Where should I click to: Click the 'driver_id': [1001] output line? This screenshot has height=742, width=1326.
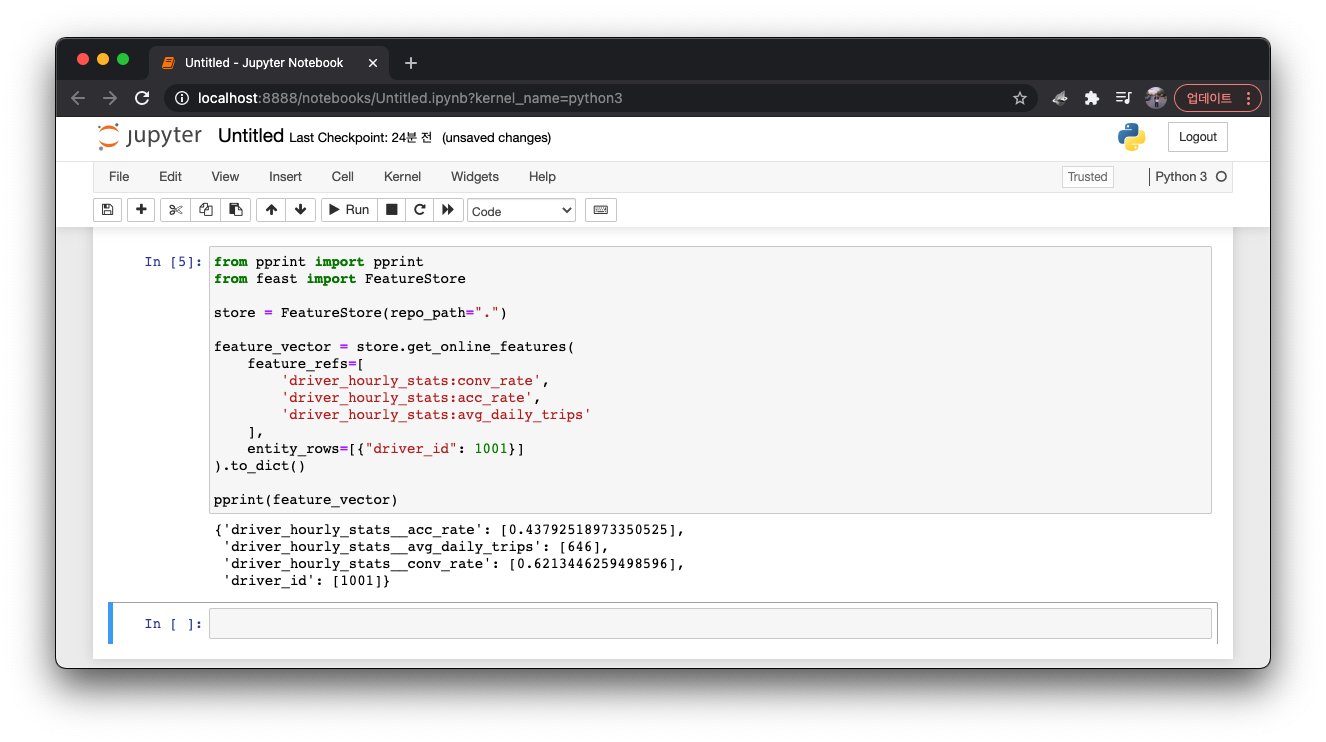[306, 580]
